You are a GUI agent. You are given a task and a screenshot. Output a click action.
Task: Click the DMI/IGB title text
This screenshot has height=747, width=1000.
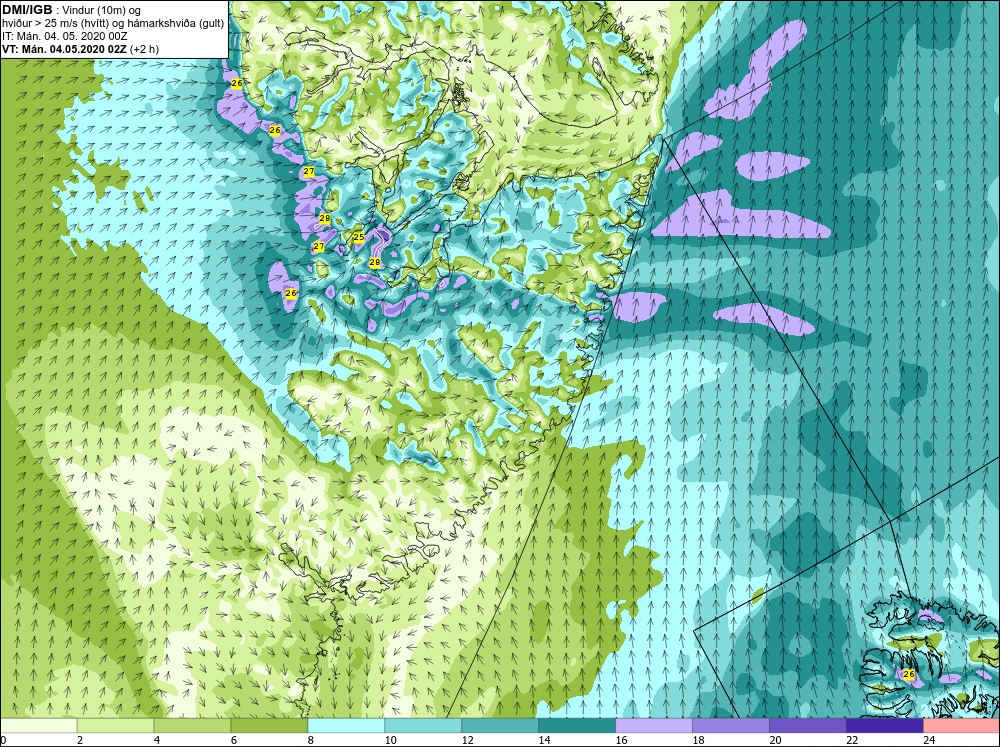tap(27, 10)
